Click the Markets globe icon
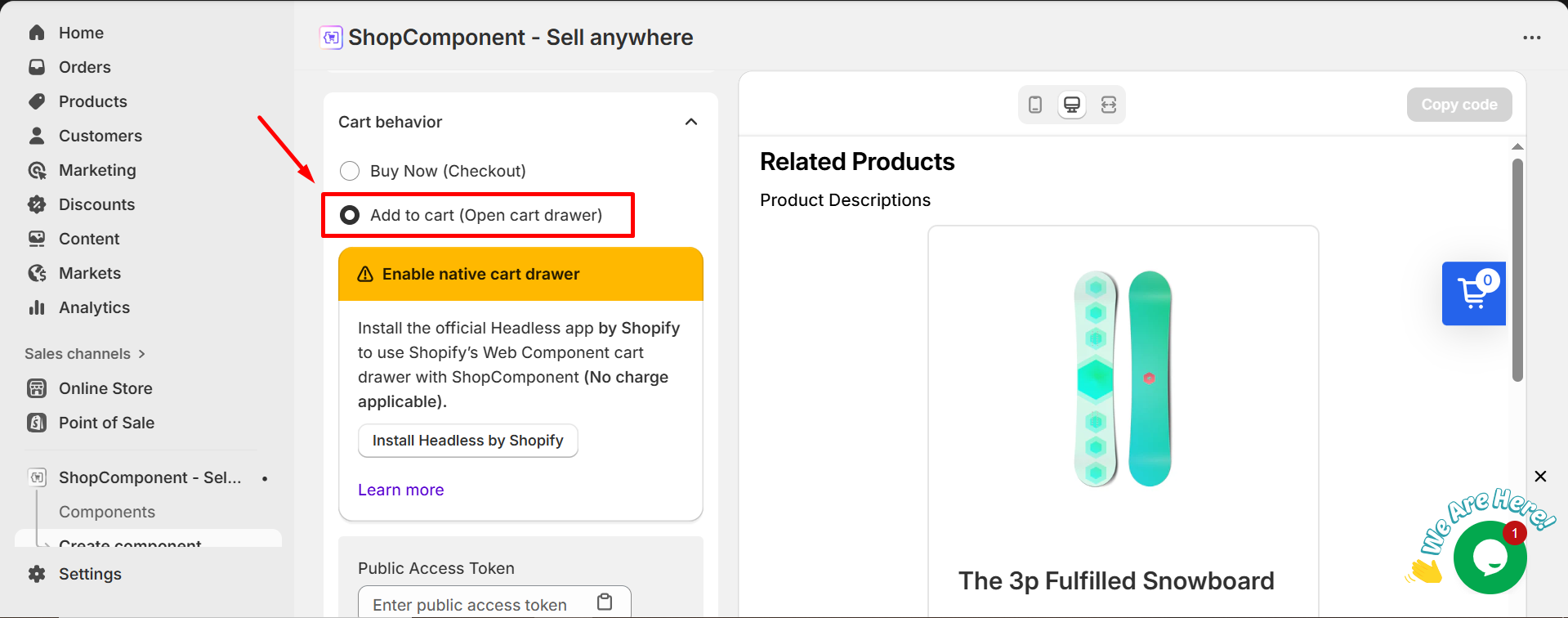1568x618 pixels. [37, 273]
